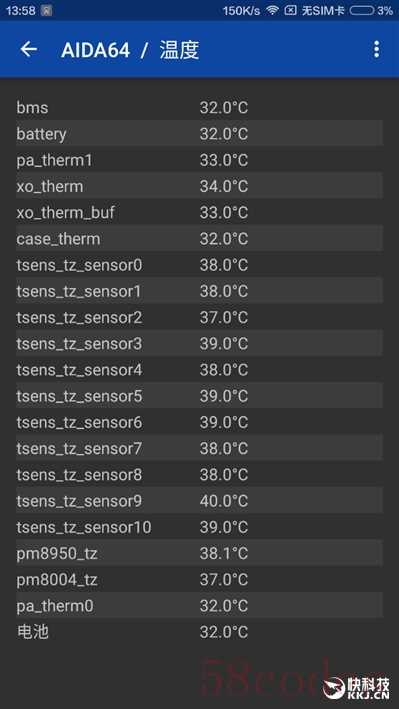Select the tsens_tz_sensor9 row at 40.0°C
This screenshot has height=709, width=399.
[x=200, y=501]
